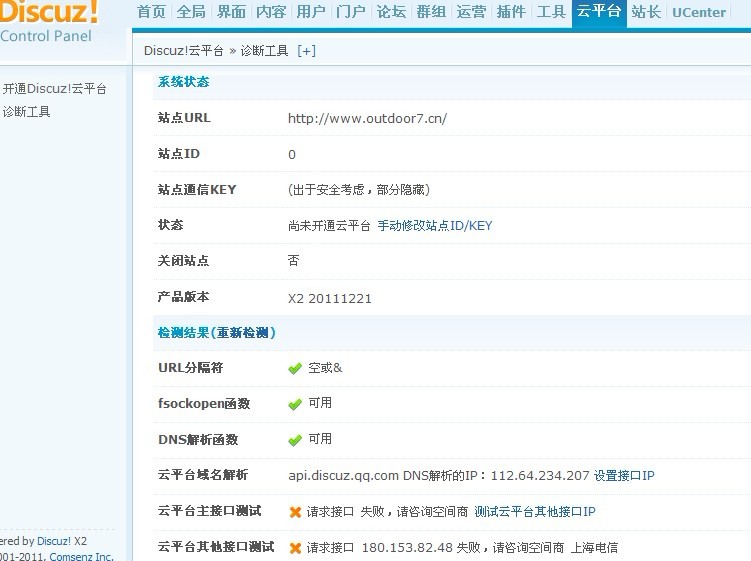Click the Discuz! Control Panel logo

pos(48,22)
